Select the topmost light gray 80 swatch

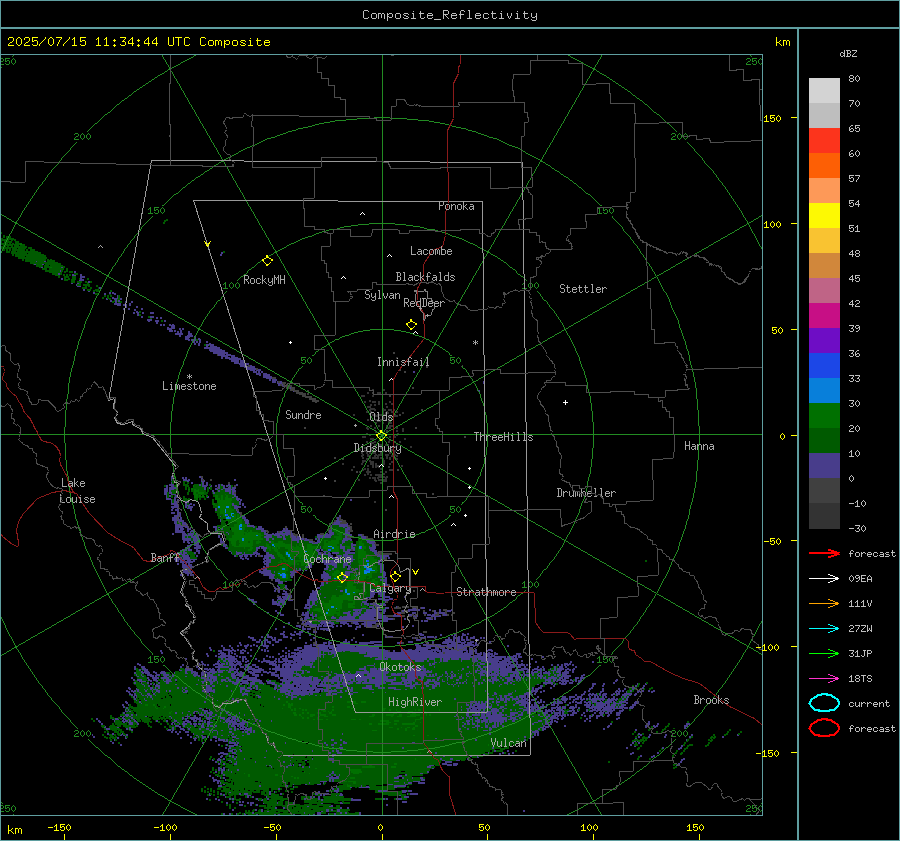click(824, 91)
